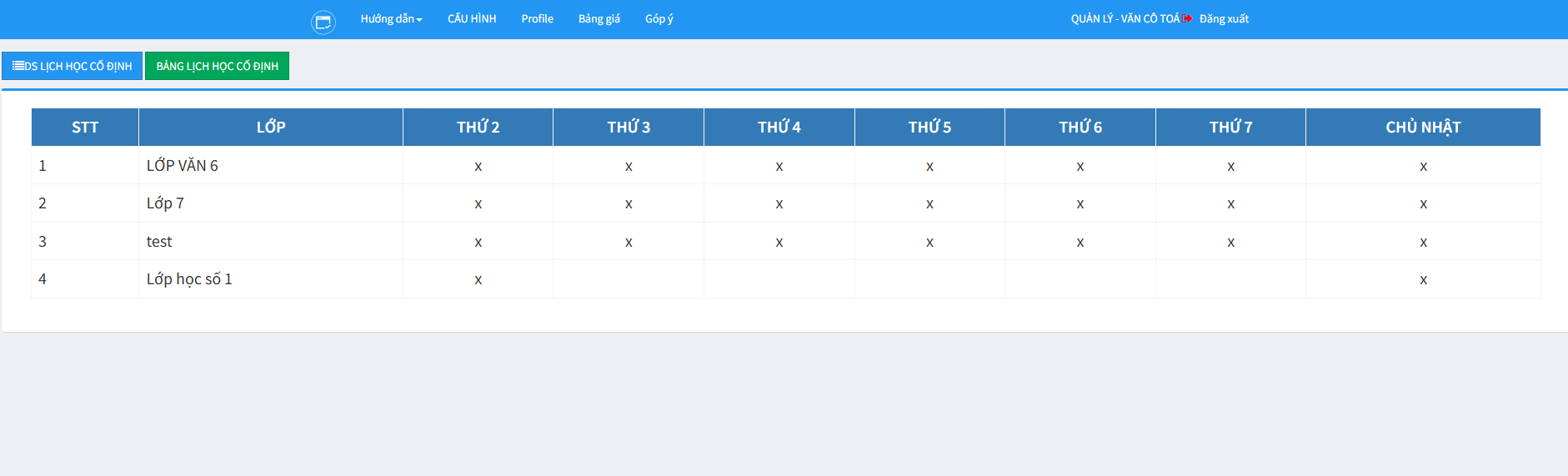
Task: Click the Đăng xuất text link
Action: tap(1224, 19)
